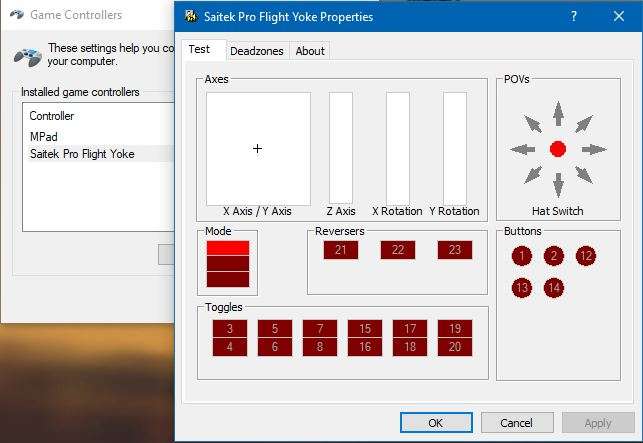
Task: Click round button indicator 2
Action: point(554,256)
